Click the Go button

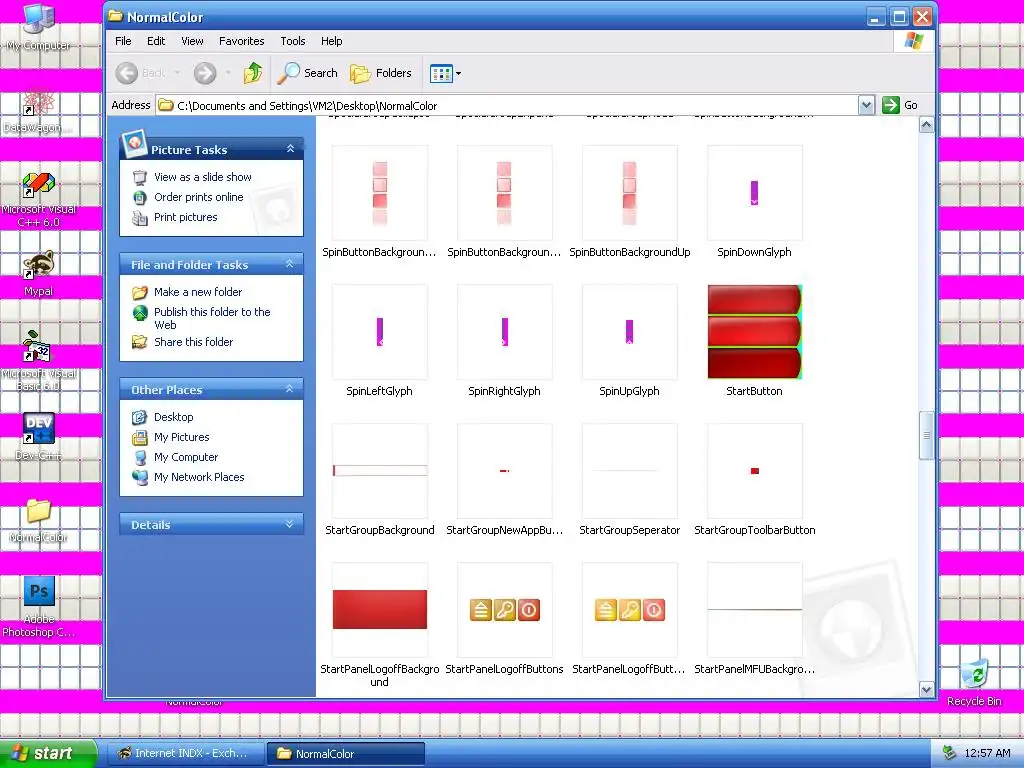click(x=900, y=105)
